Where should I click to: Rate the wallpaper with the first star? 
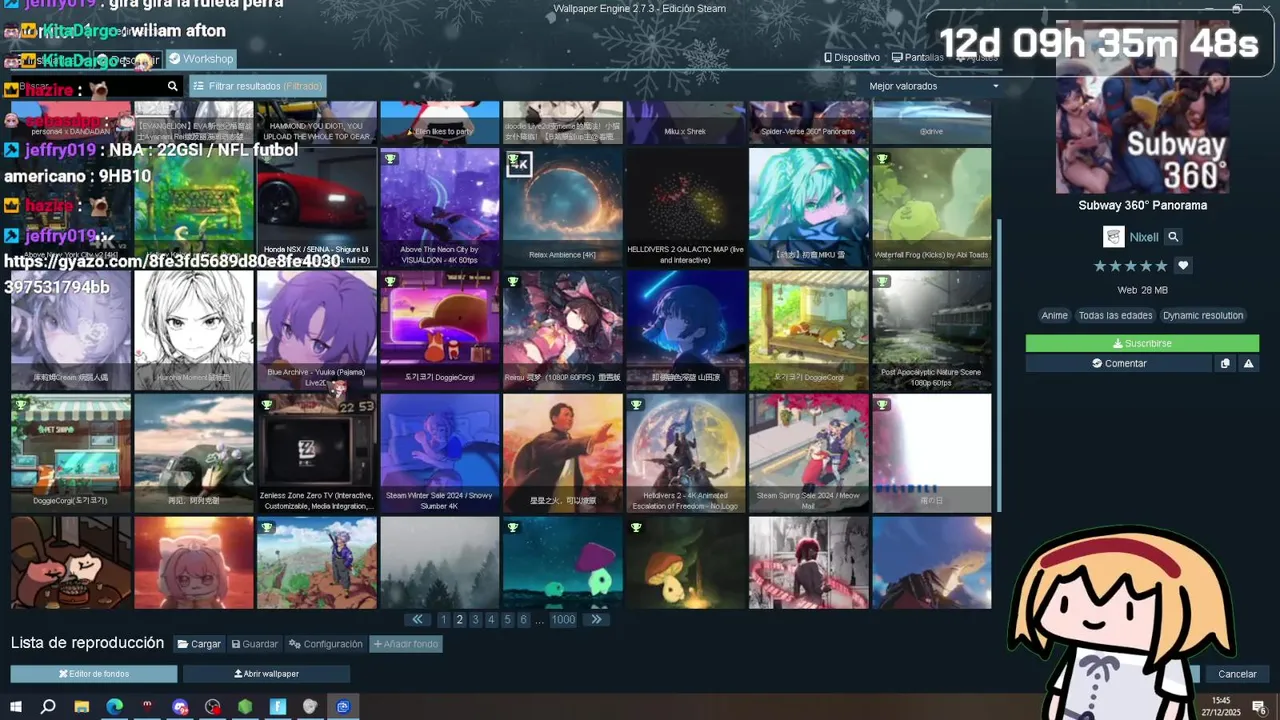pyautogui.click(x=1100, y=266)
